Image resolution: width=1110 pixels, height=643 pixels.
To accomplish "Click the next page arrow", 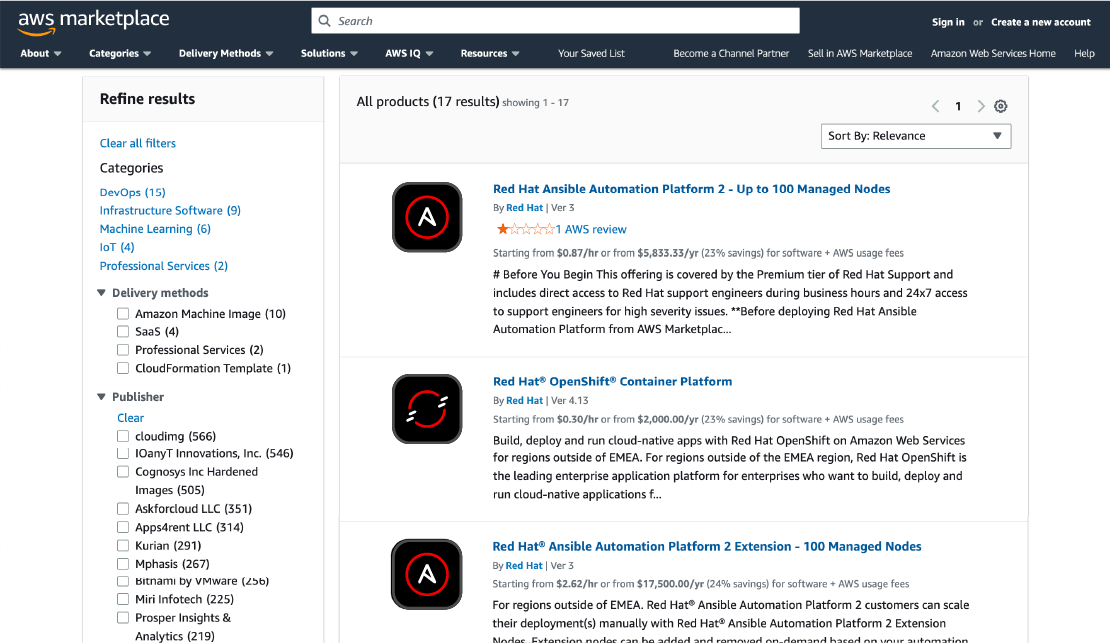I will coord(981,106).
